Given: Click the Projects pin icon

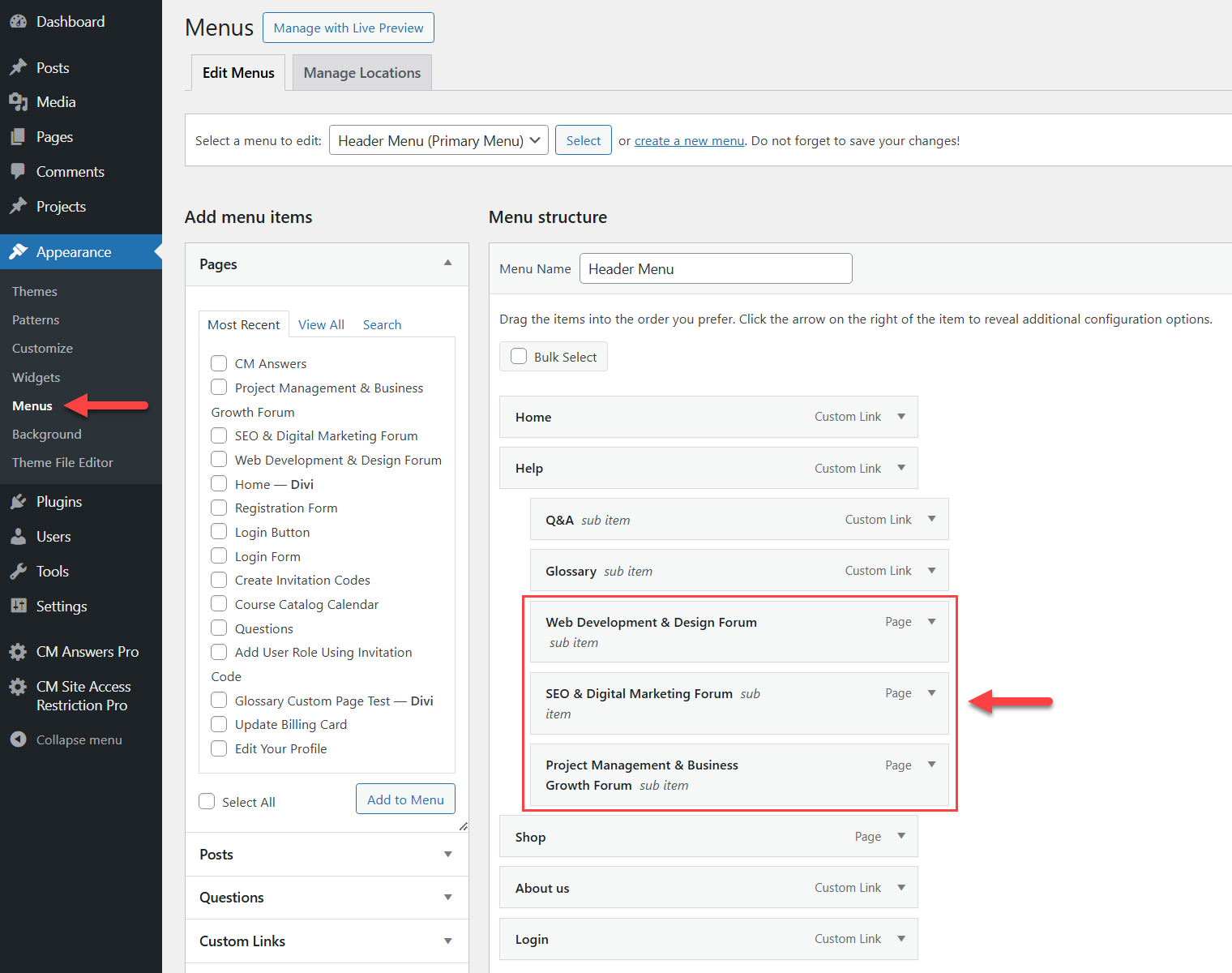Looking at the screenshot, I should tap(18, 207).
